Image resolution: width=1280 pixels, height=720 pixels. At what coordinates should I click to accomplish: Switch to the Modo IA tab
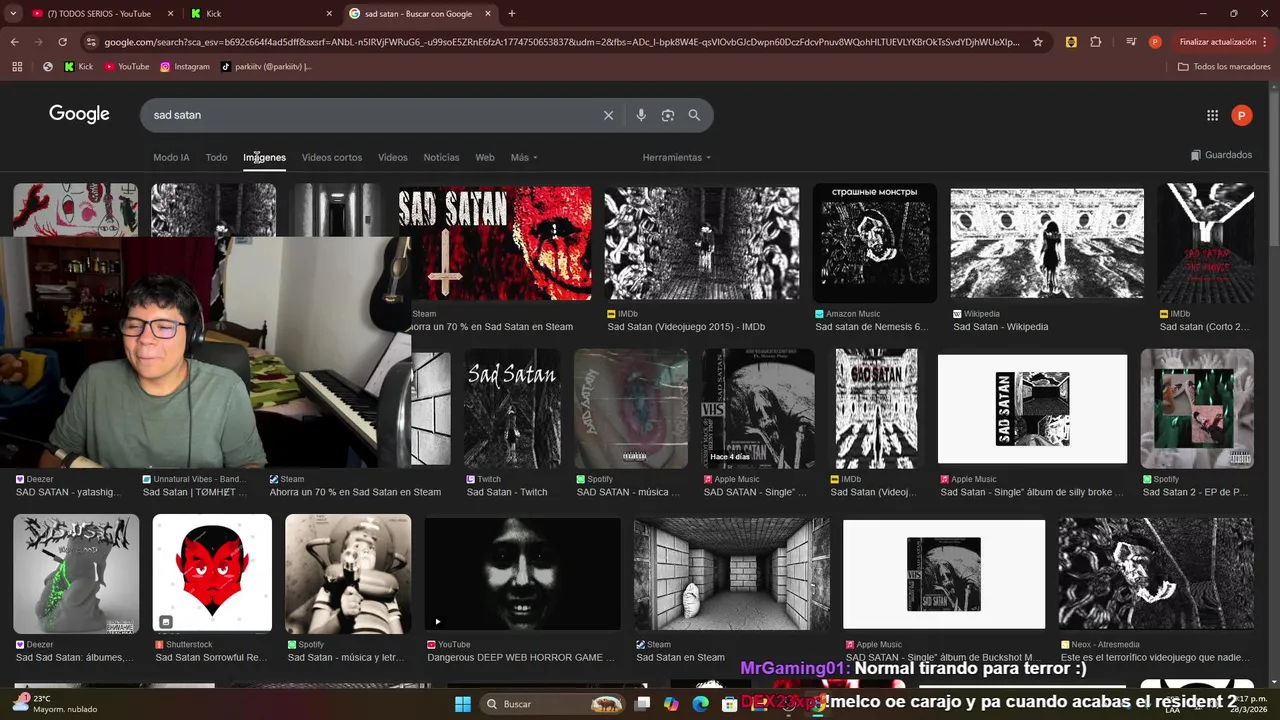171,157
